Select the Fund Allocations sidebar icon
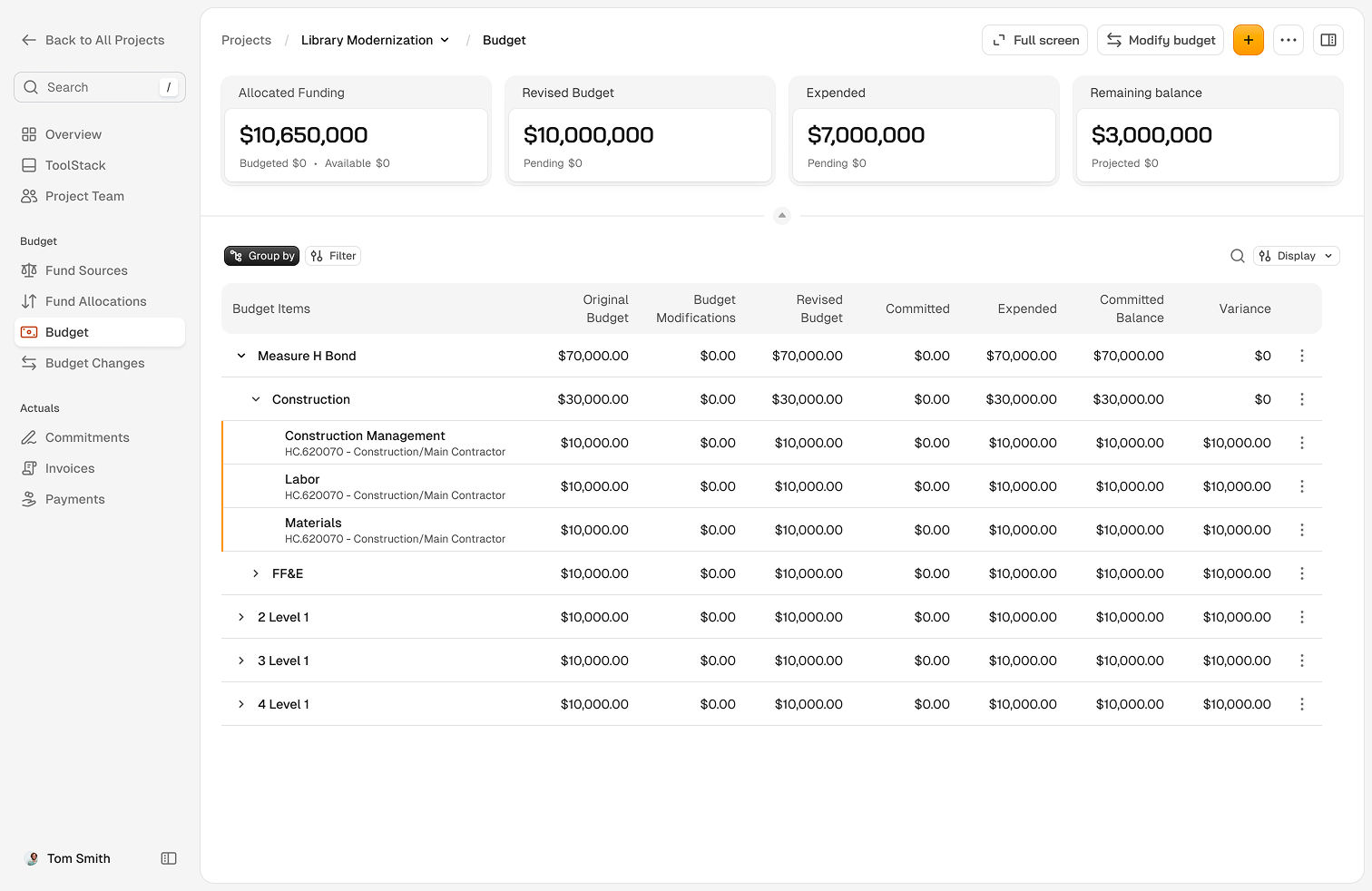The image size is (1372, 891). 29,301
